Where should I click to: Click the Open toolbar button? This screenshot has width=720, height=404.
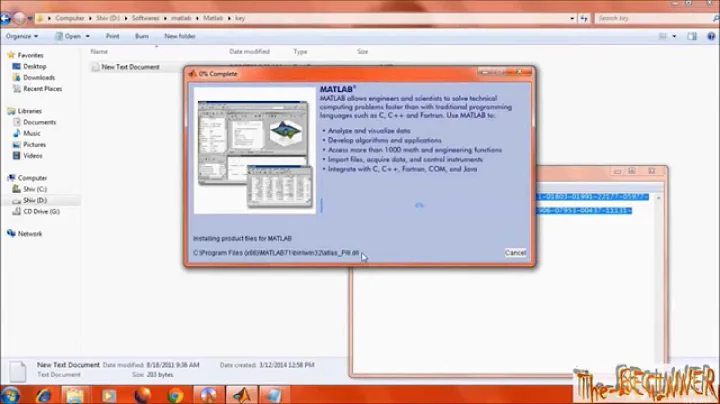pos(68,36)
